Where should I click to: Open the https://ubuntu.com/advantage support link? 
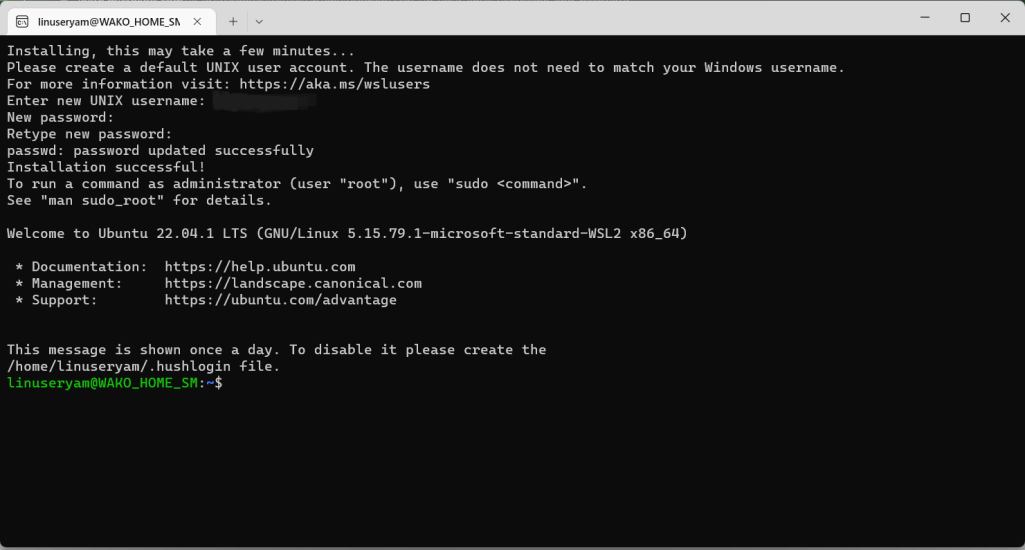click(x=280, y=300)
